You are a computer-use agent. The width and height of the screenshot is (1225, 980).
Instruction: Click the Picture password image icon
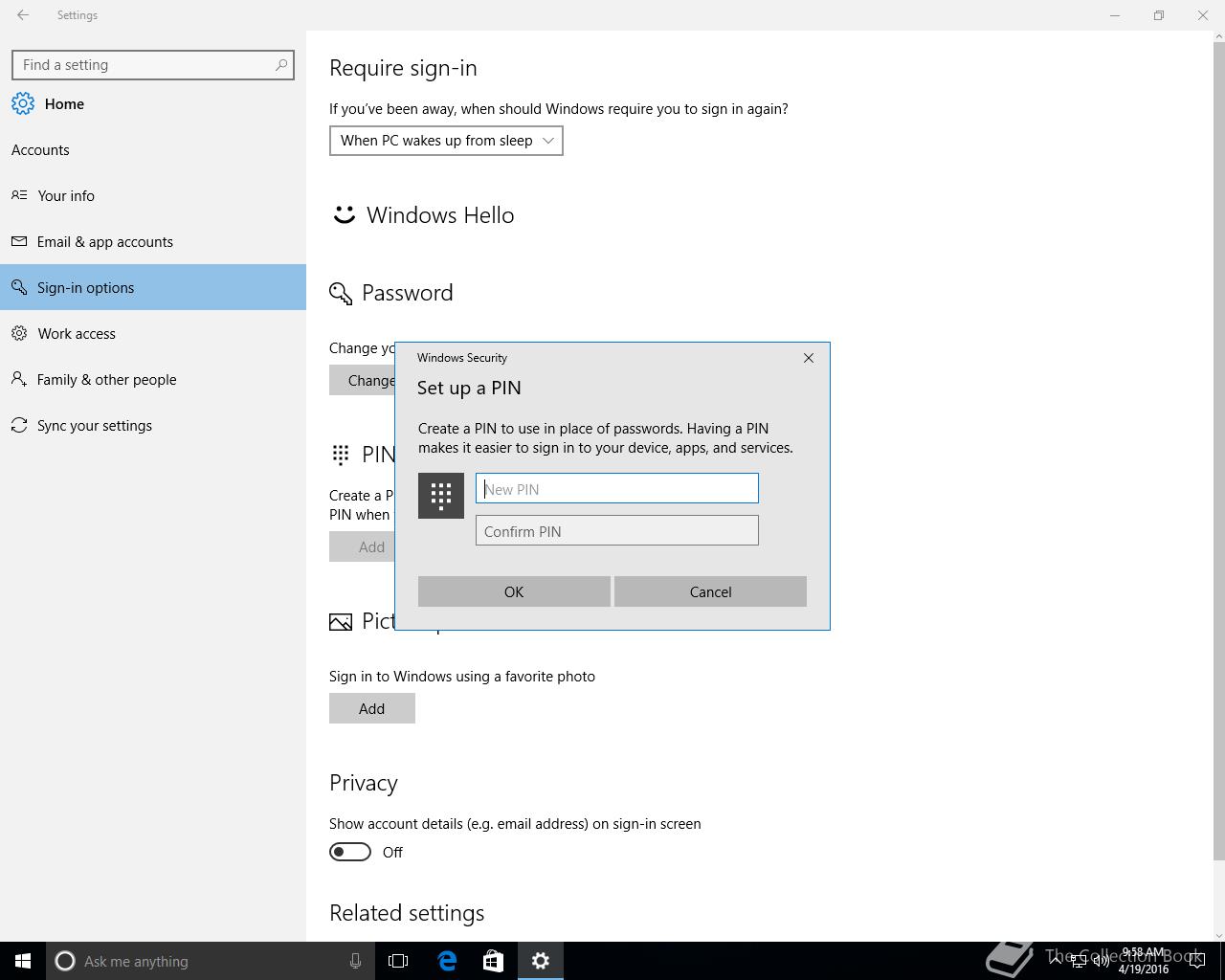tap(341, 622)
